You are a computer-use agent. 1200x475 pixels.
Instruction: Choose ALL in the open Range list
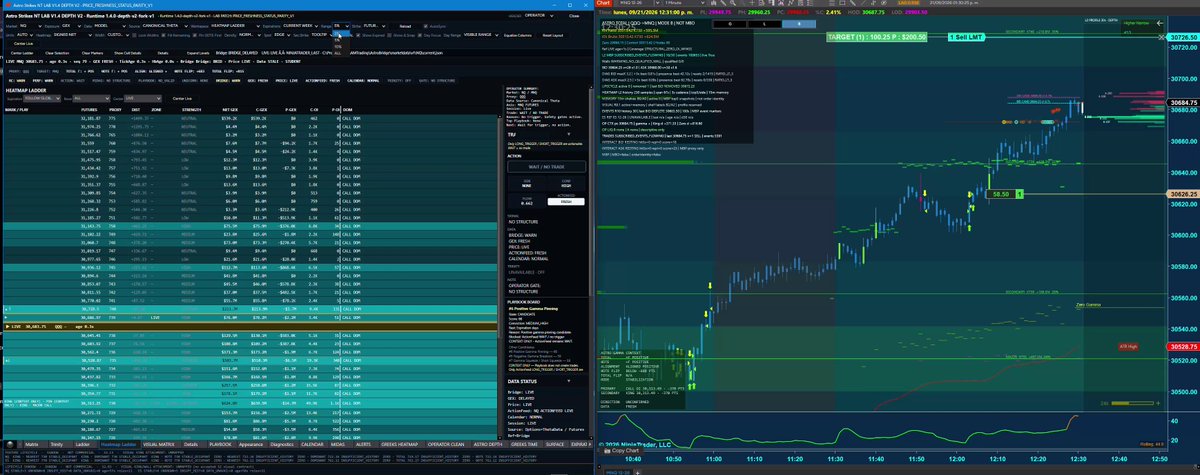pos(340,53)
